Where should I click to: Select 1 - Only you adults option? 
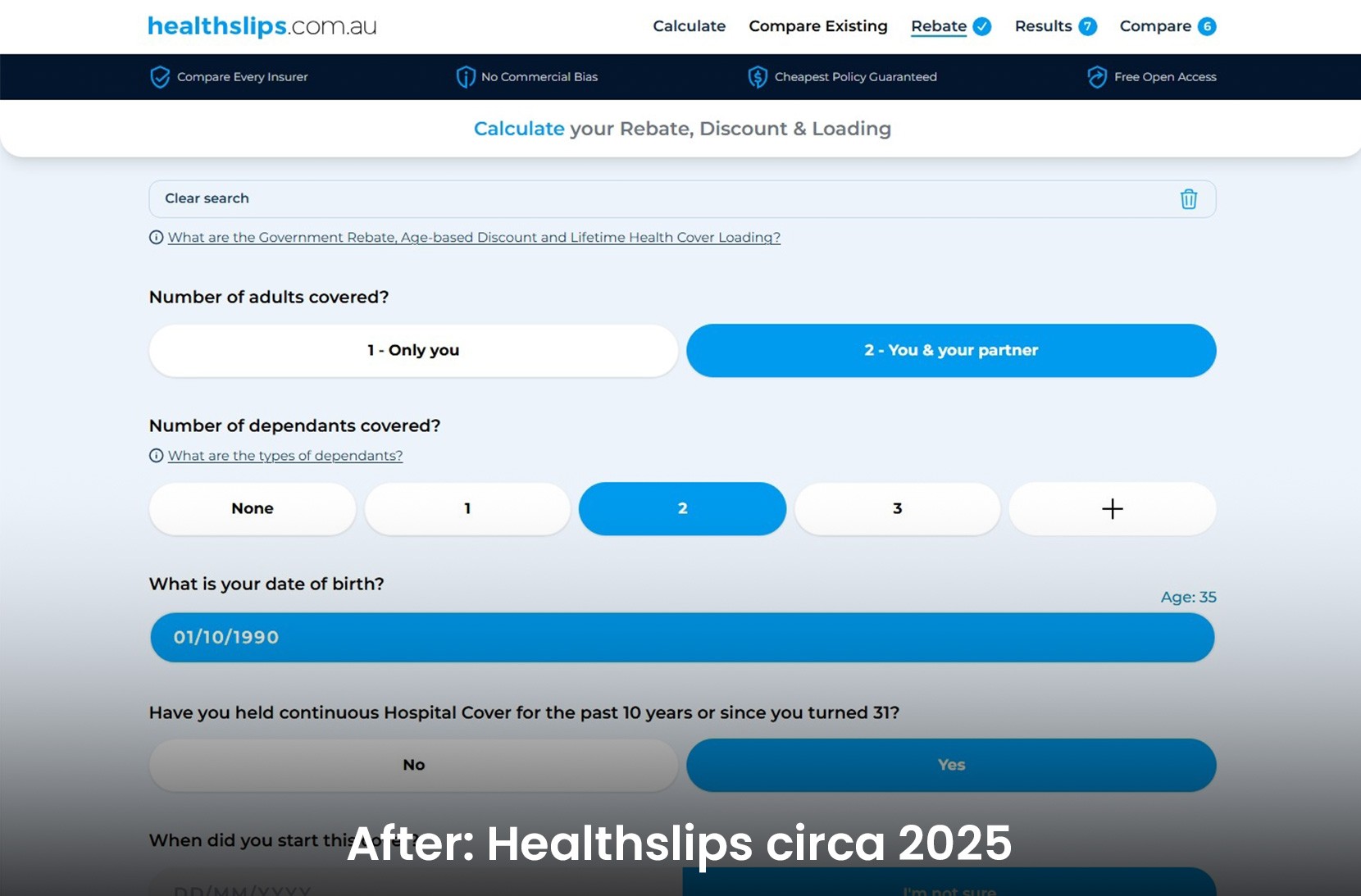(413, 351)
